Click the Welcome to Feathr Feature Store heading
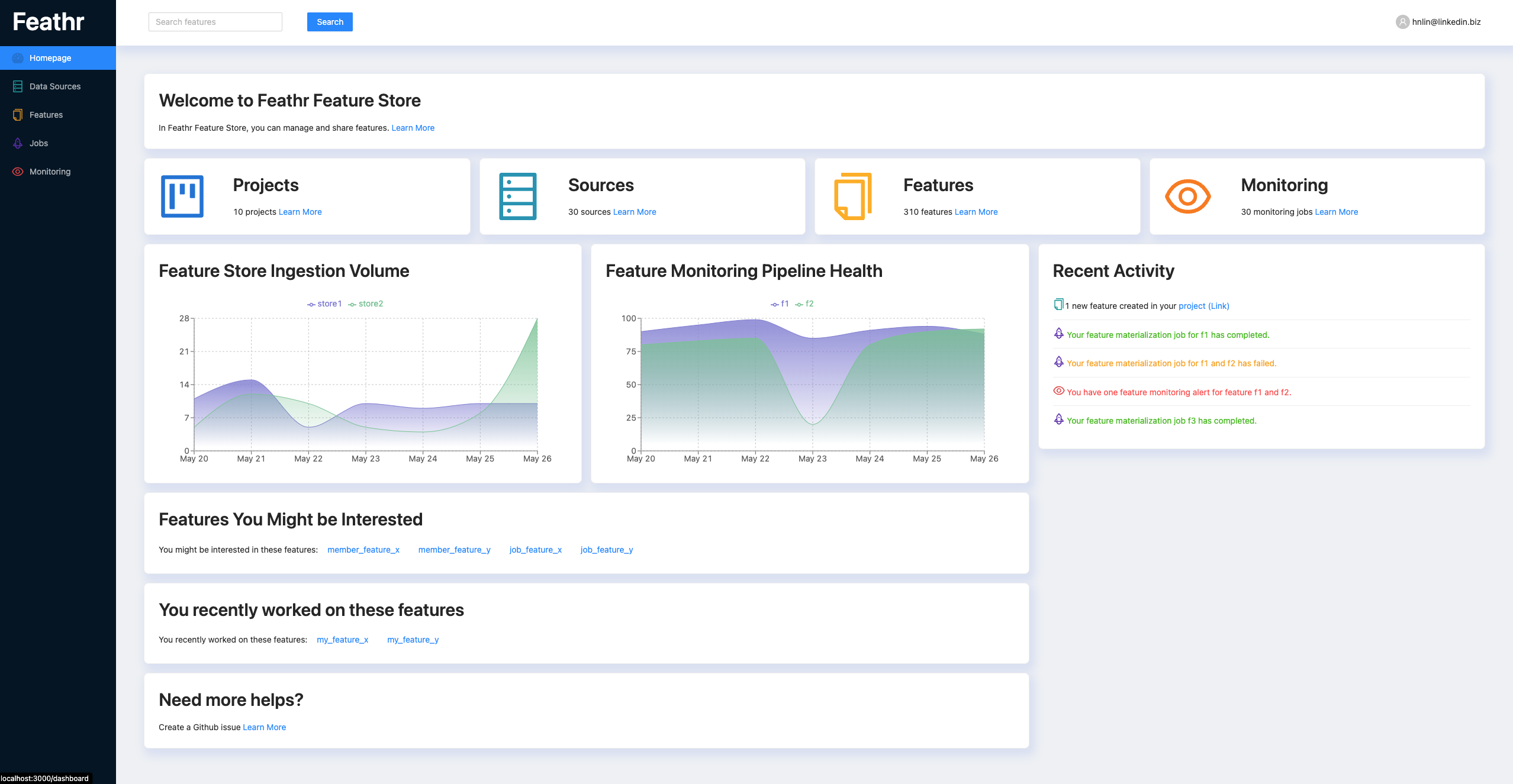 pyautogui.click(x=290, y=101)
